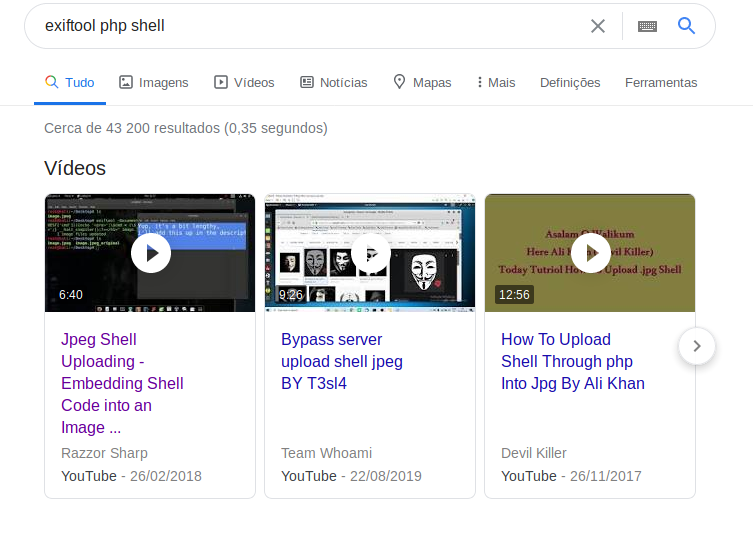Play the Bypass server upload shell video

(x=371, y=253)
